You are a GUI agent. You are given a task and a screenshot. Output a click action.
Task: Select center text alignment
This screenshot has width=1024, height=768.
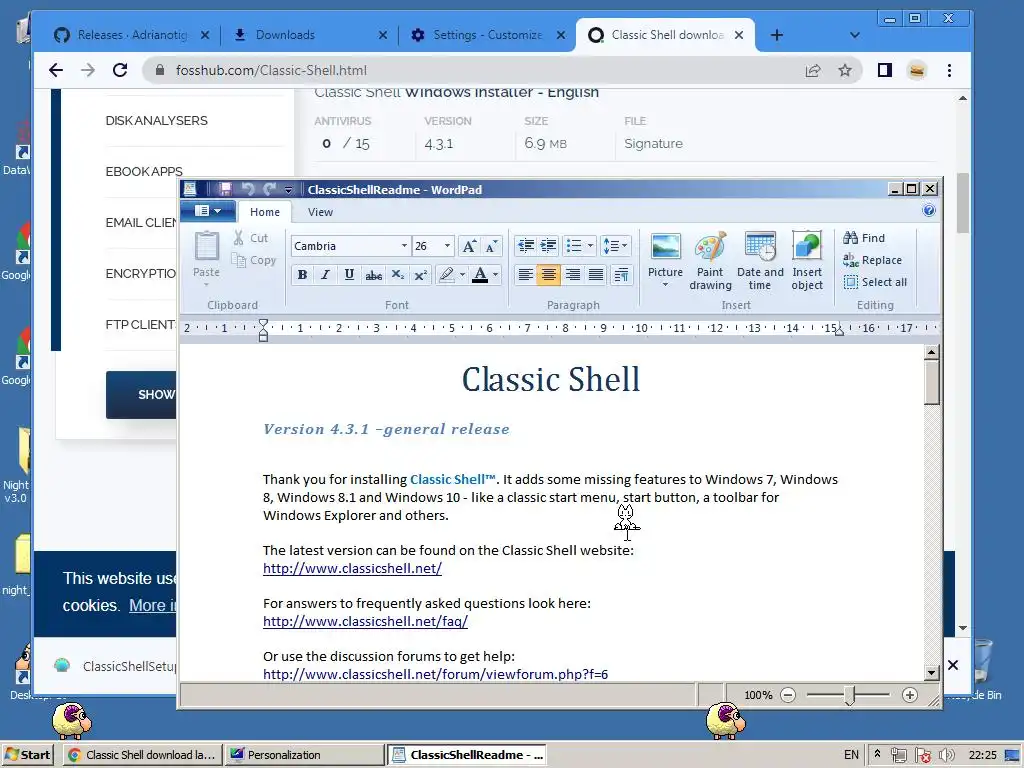(x=549, y=275)
